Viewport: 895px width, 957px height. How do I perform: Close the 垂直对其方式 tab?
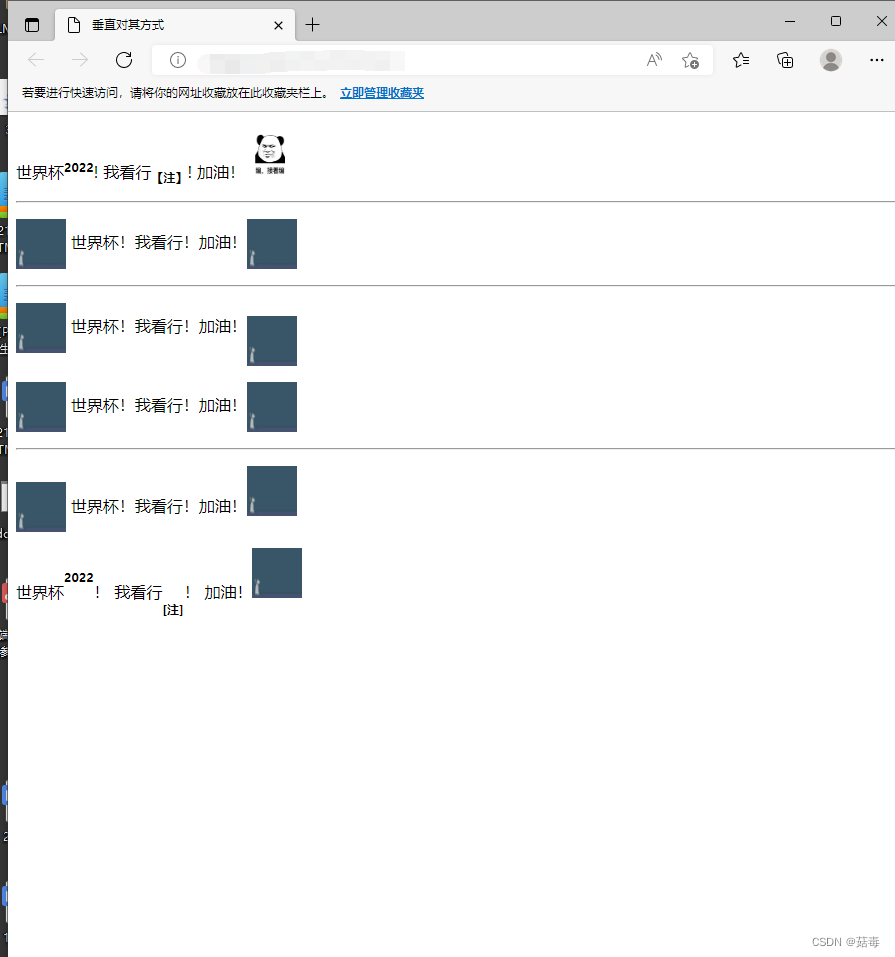(x=278, y=26)
